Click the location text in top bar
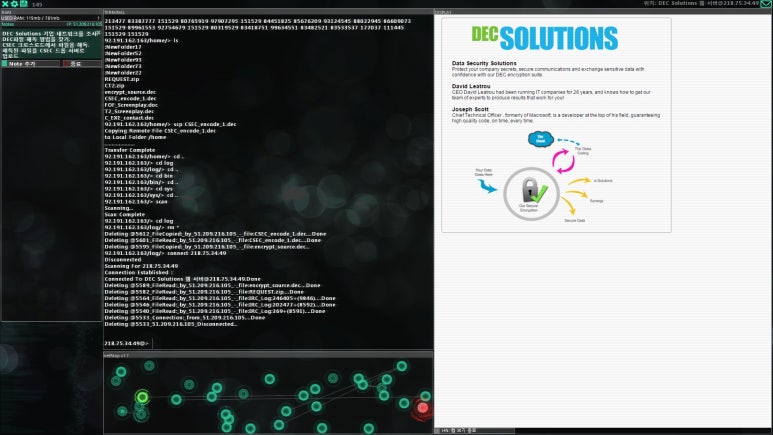 click(x=701, y=3)
